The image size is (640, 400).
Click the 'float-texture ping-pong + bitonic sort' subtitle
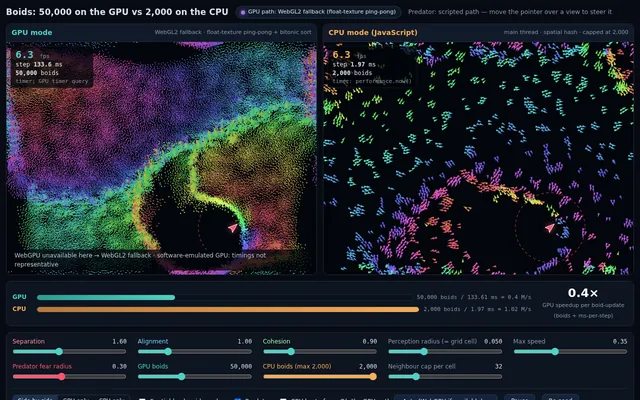[x=233, y=32]
